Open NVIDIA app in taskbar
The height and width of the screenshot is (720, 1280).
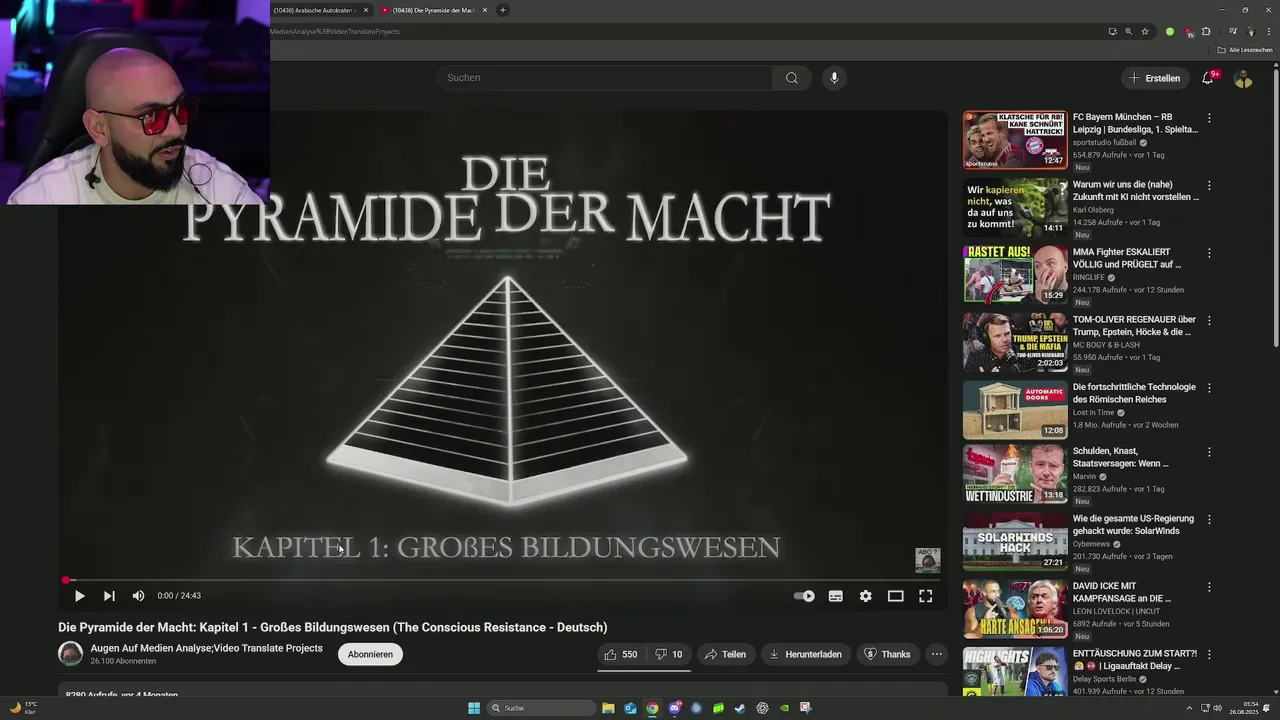[x=784, y=708]
